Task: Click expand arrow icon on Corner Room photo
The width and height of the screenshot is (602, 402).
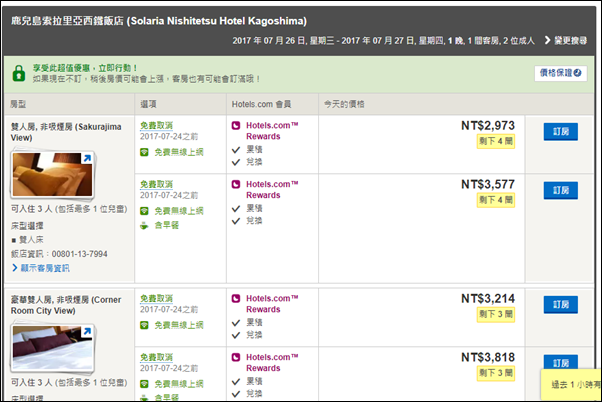Action: pyautogui.click(x=87, y=331)
